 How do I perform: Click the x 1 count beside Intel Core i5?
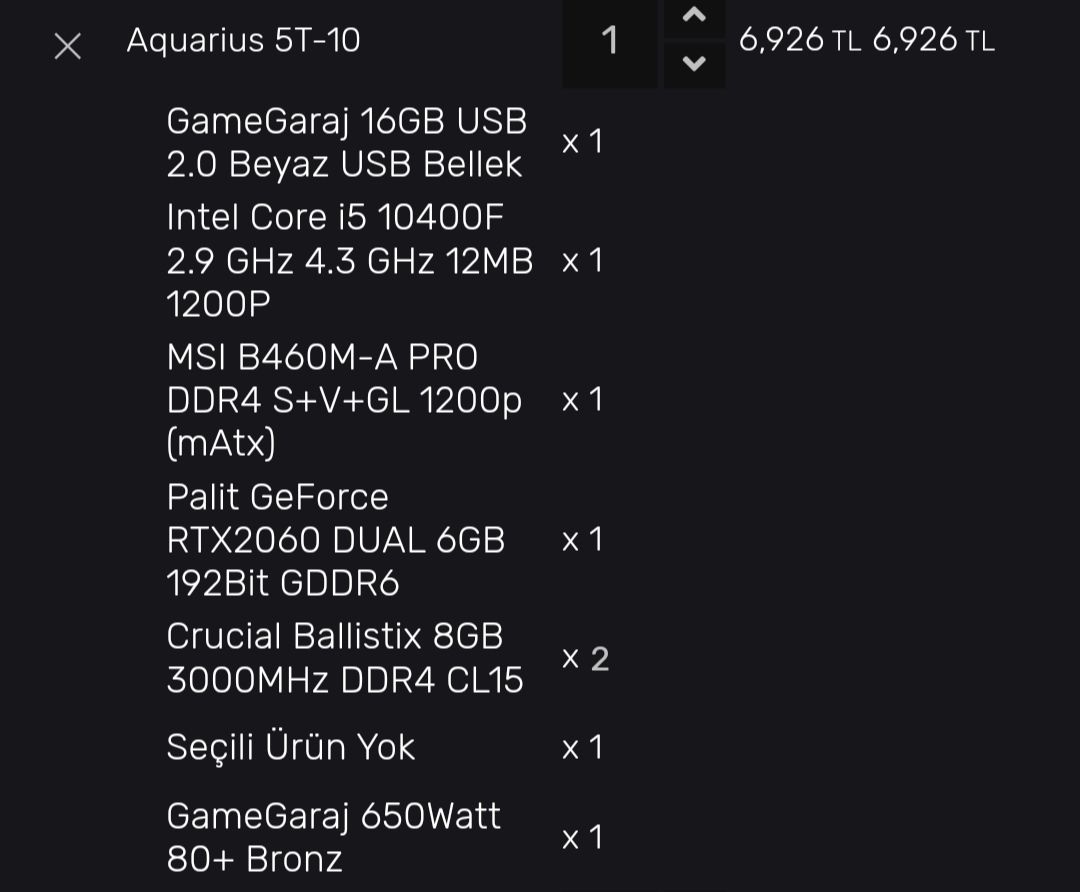click(582, 261)
